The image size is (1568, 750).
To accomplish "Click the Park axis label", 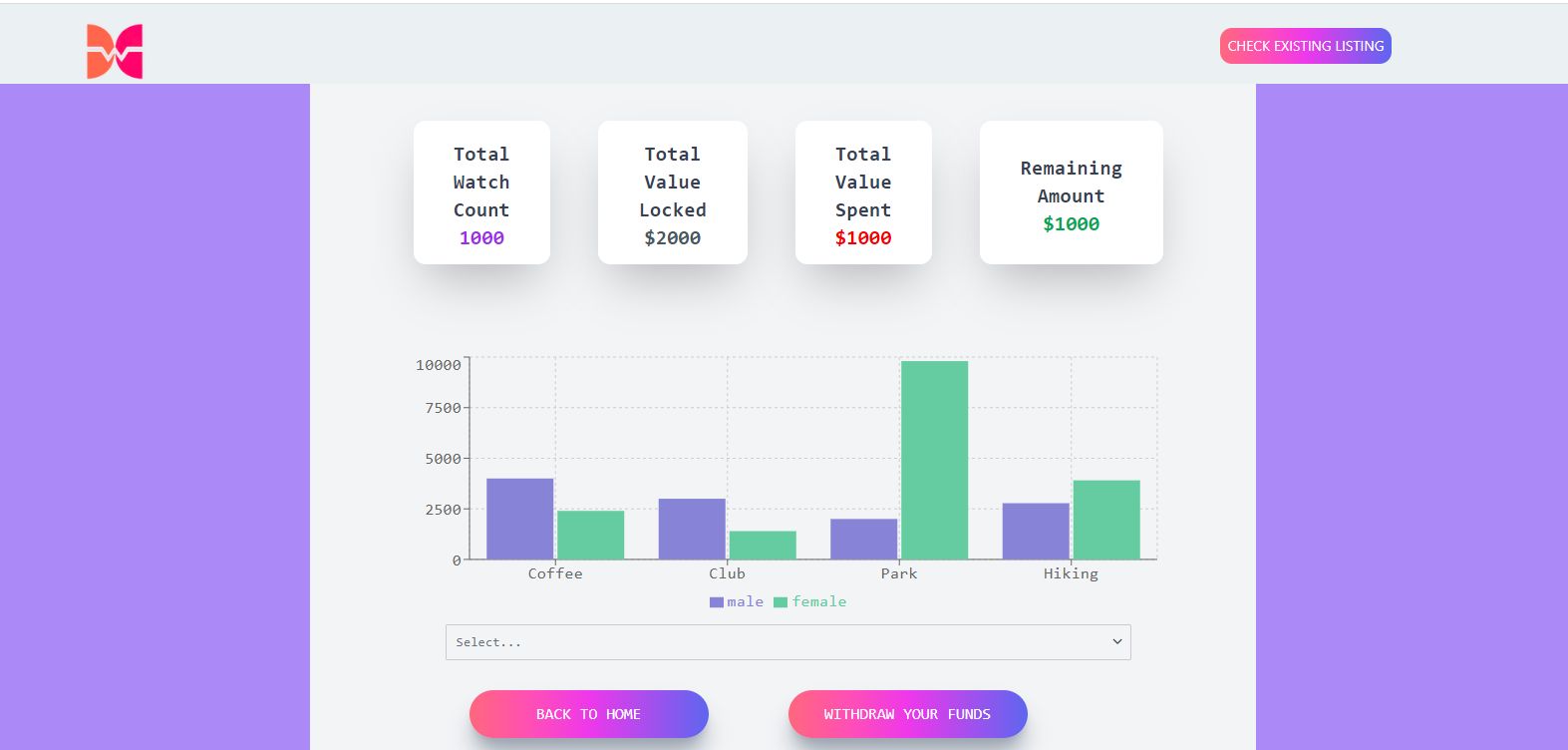I will click(x=899, y=573).
